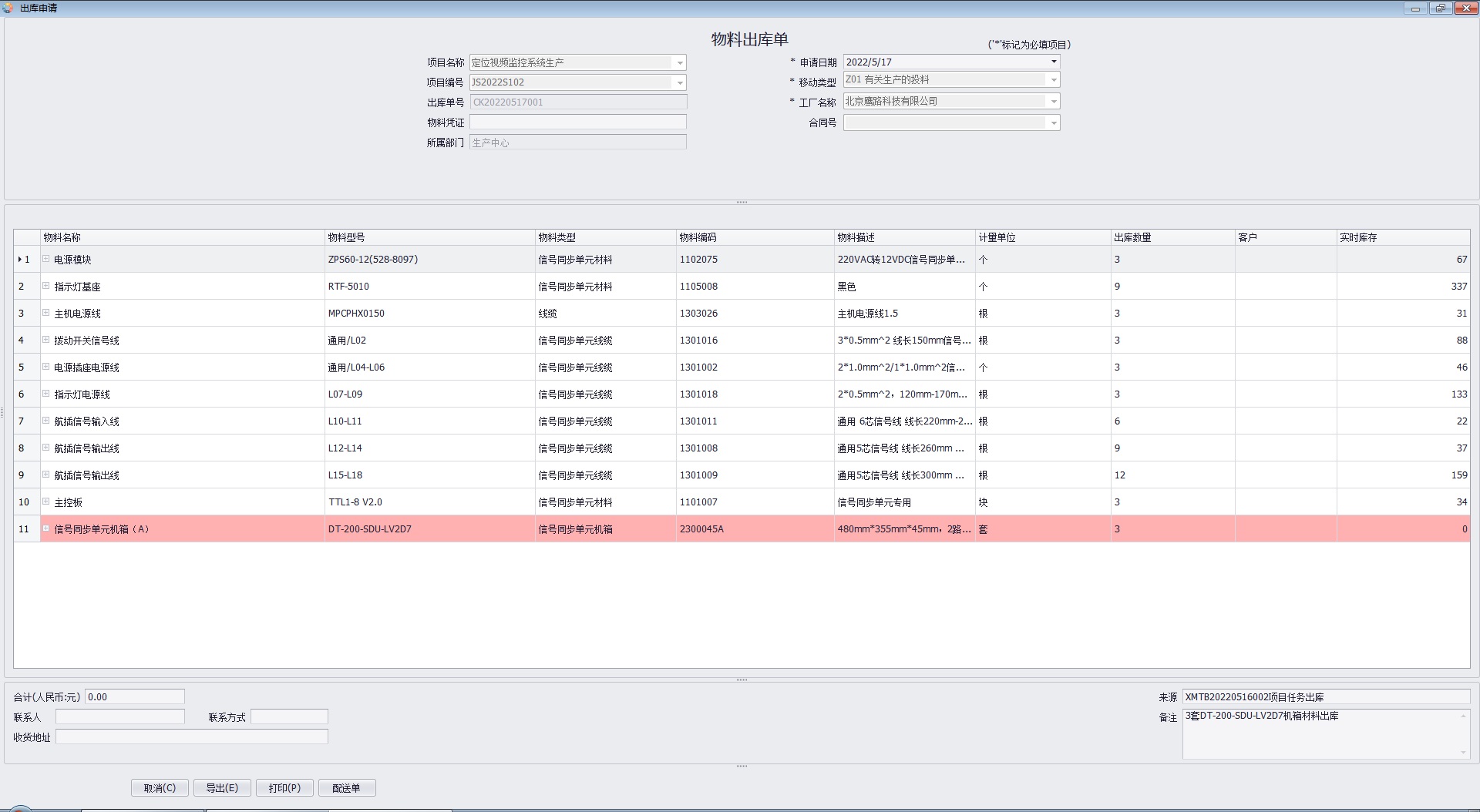Open the 项目名称 dropdown
This screenshot has width=1480, height=812.
pyautogui.click(x=679, y=62)
